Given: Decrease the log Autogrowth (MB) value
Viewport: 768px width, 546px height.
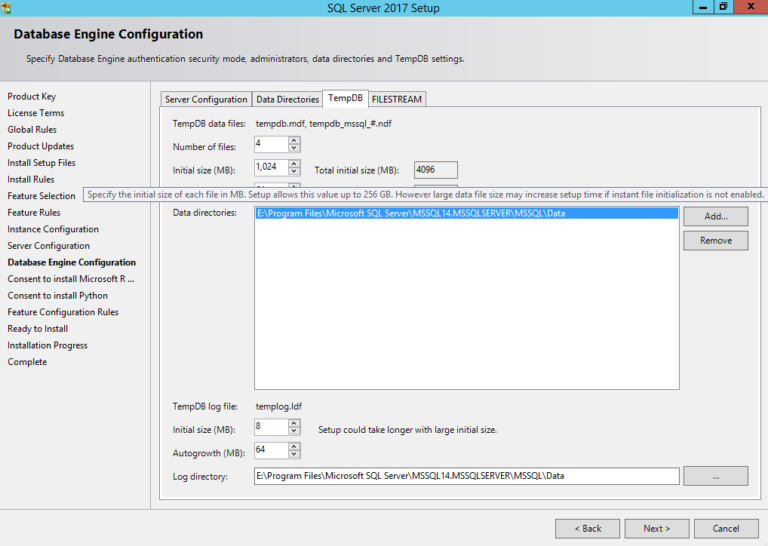Looking at the screenshot, I should pos(294,454).
